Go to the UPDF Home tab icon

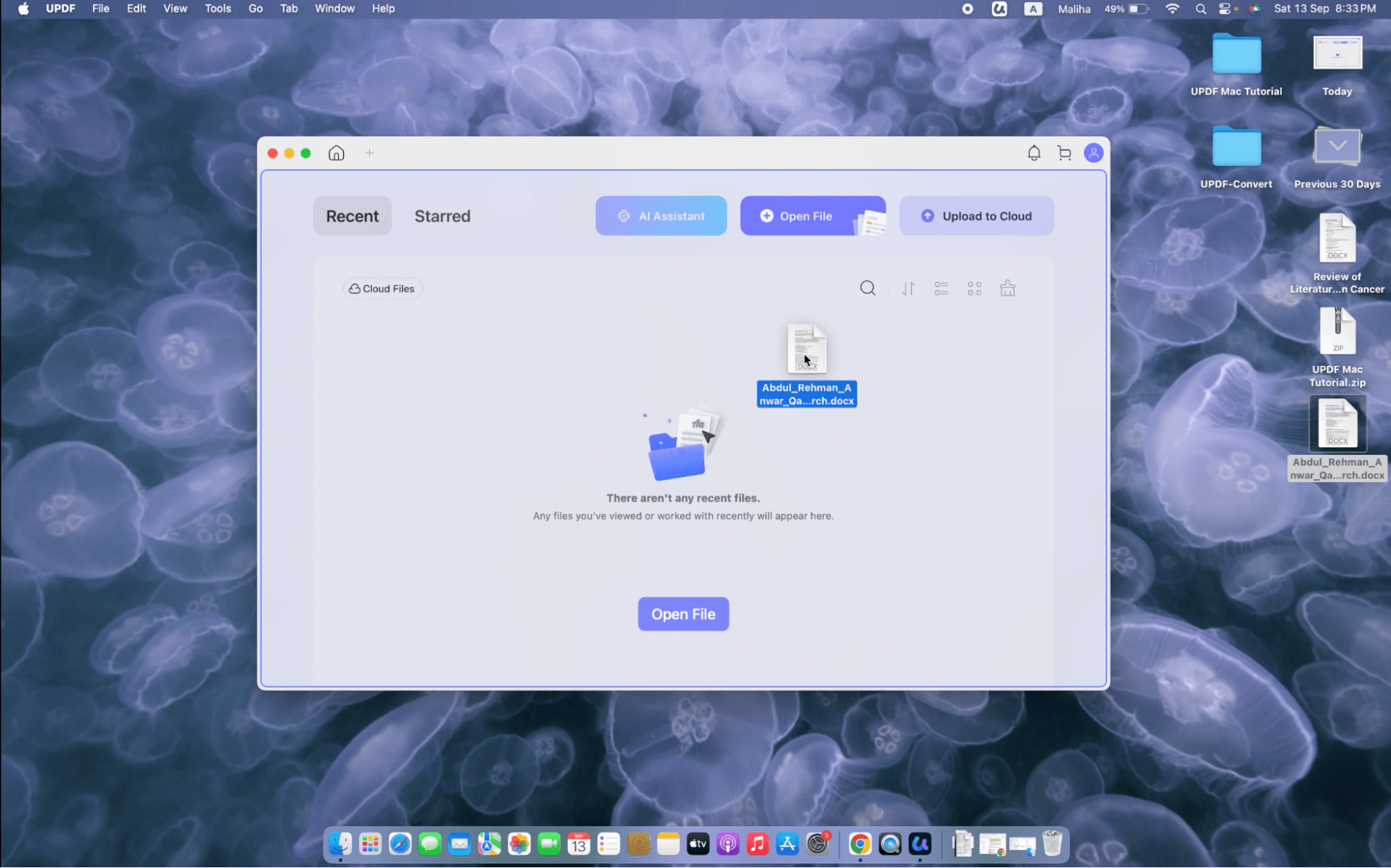coord(336,153)
